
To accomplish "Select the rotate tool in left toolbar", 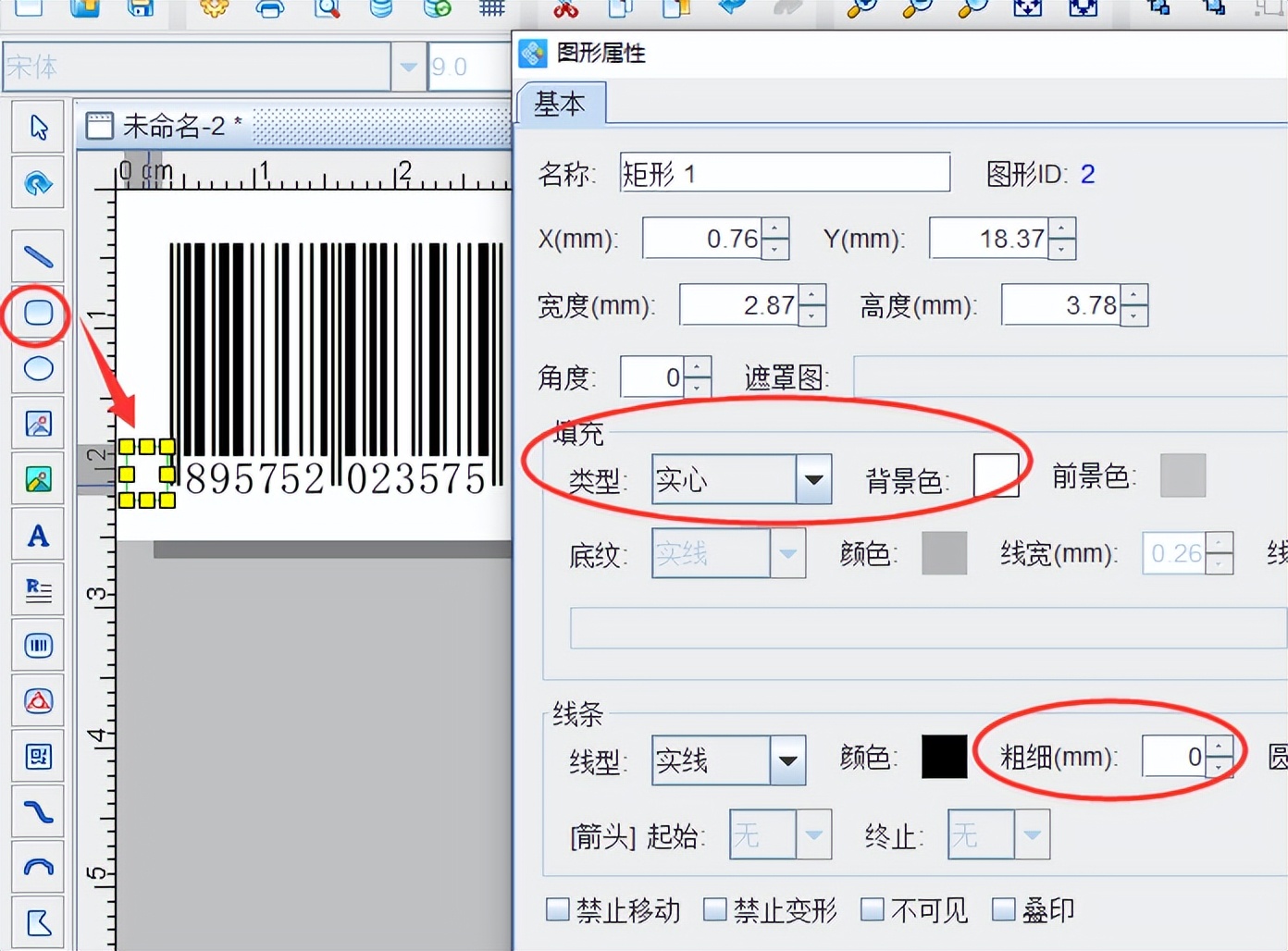I will click(x=38, y=183).
